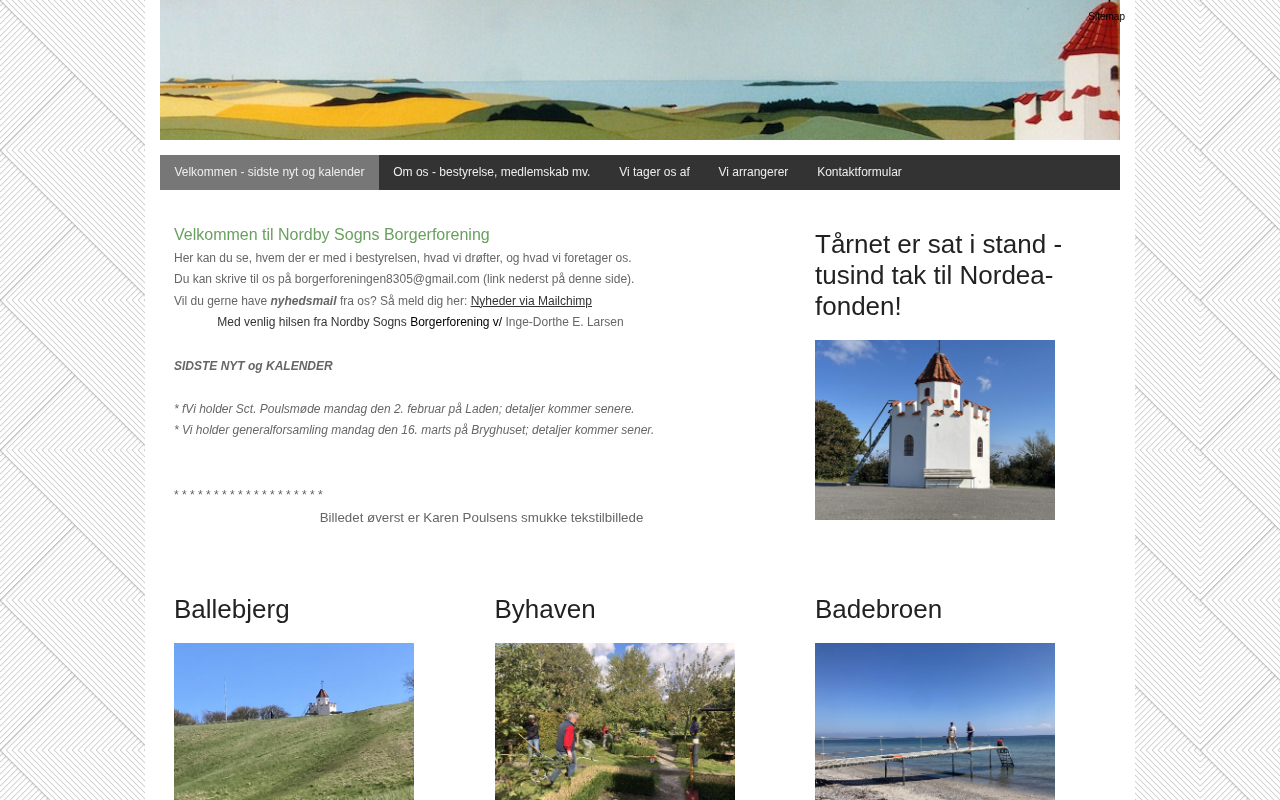Select the Velkommen - sidste nyt og kalender tab
The width and height of the screenshot is (1280, 800).
click(269, 172)
